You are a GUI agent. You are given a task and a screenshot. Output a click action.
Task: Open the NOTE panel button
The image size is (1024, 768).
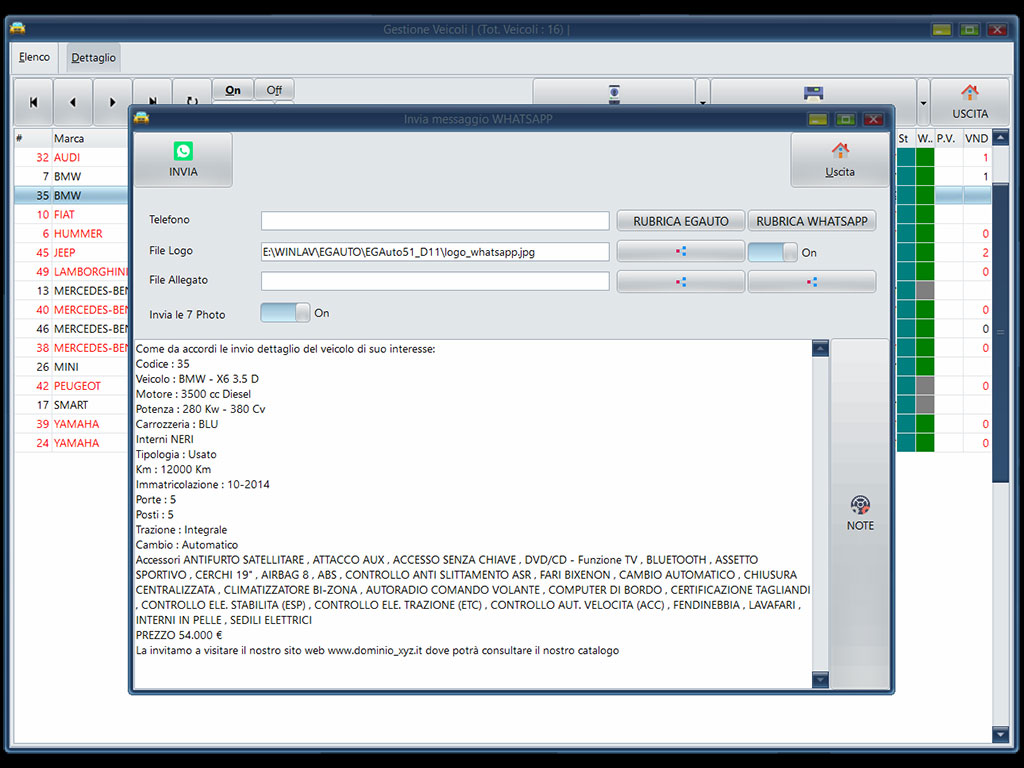859,513
